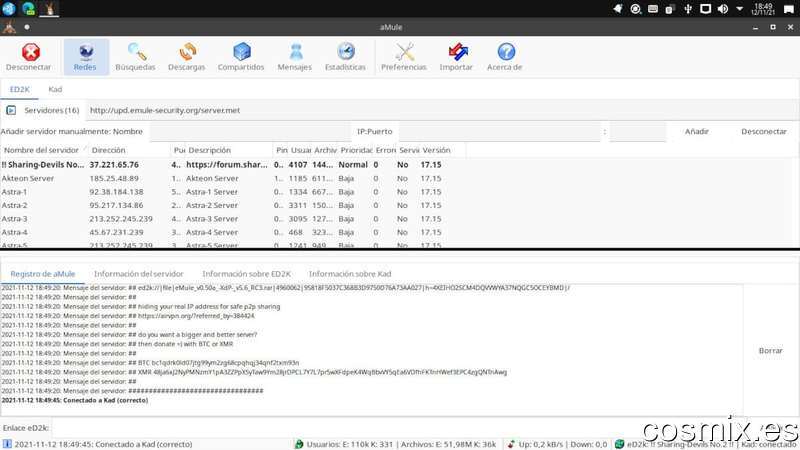Open the Estadísticas toolbar icon
800x450 pixels.
pos(345,57)
